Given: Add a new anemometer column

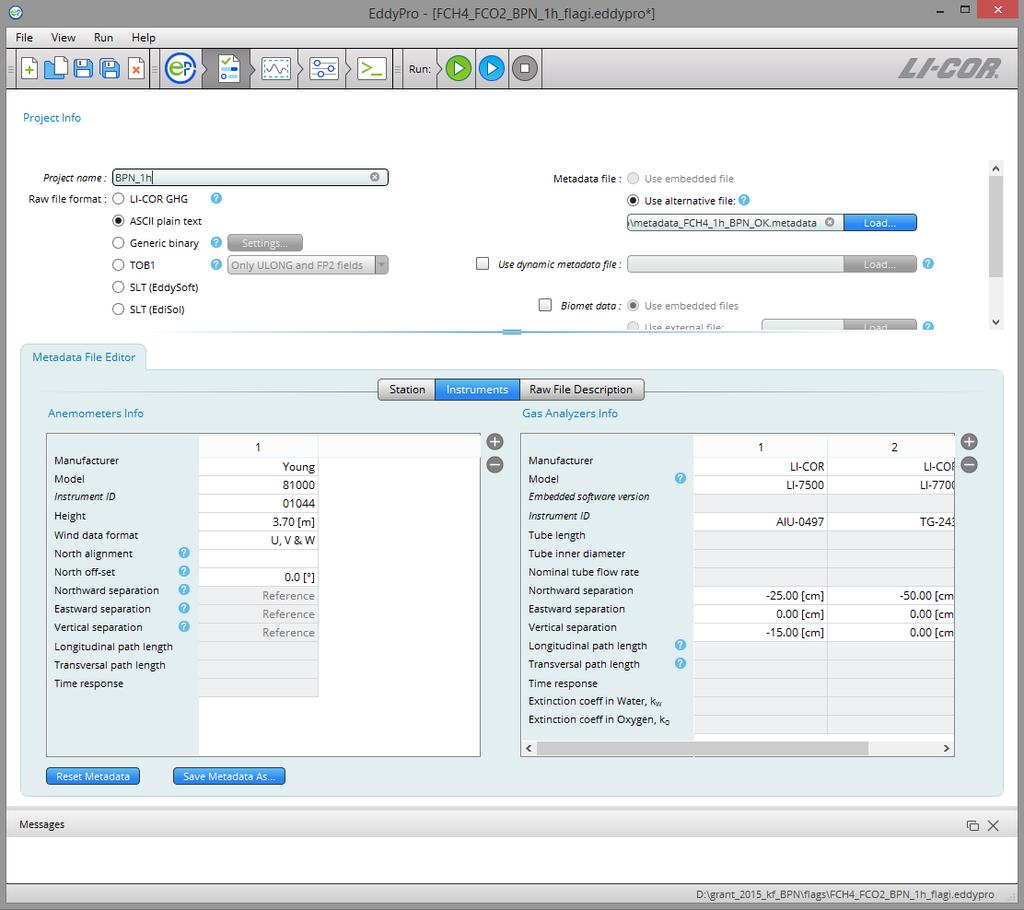Looking at the screenshot, I should 495,442.
